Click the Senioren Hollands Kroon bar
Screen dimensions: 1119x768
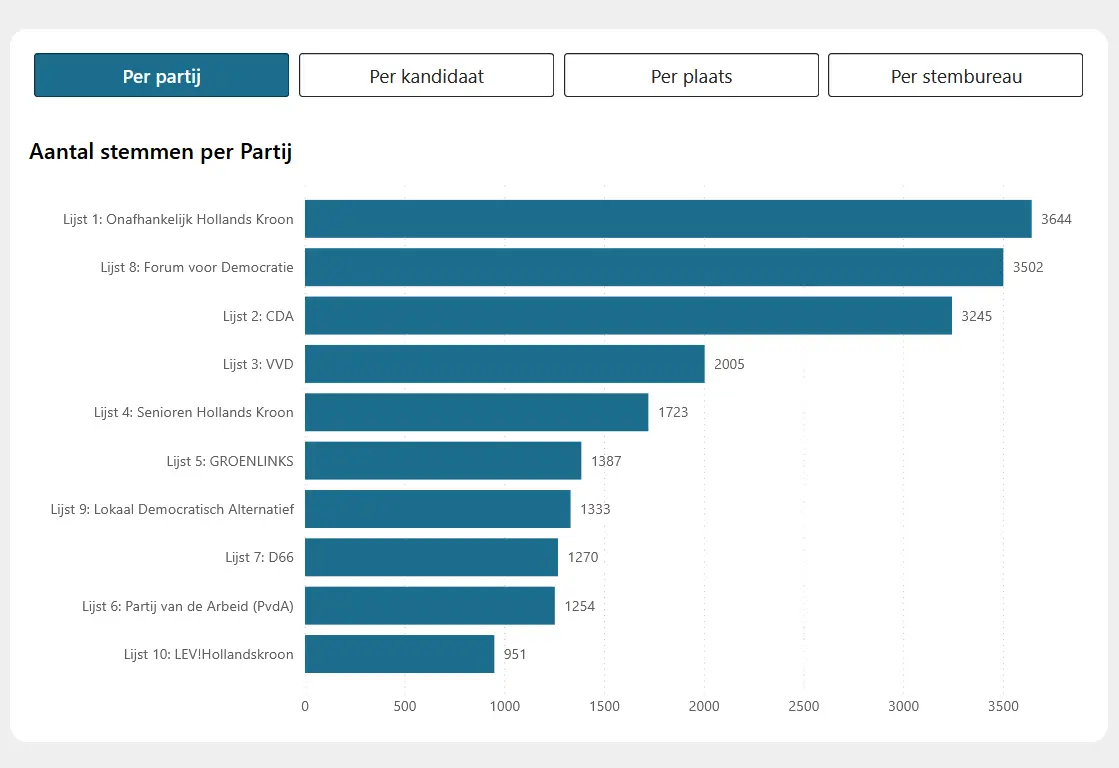[x=476, y=412]
